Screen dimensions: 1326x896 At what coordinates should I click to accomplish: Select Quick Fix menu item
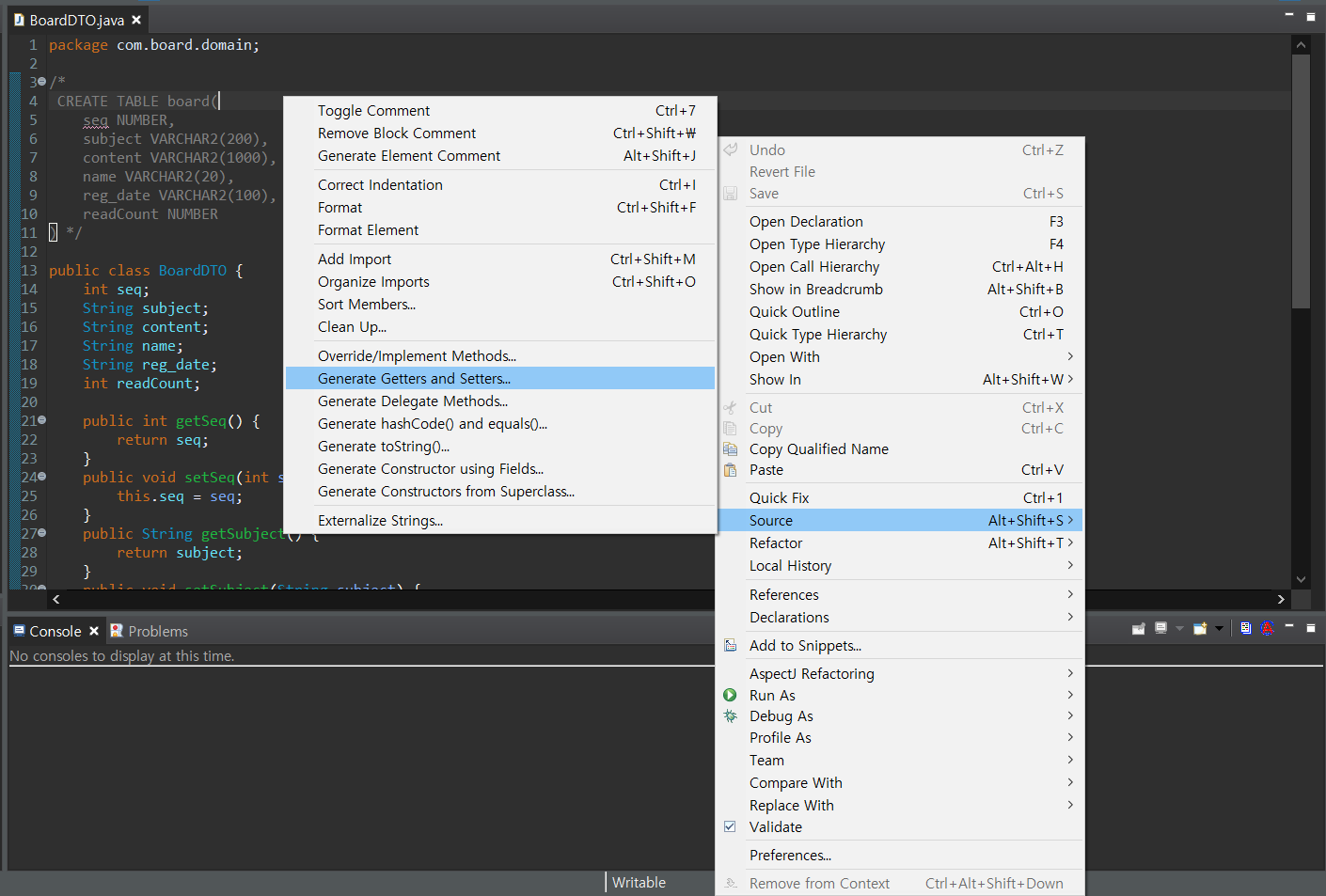pyautogui.click(x=901, y=497)
